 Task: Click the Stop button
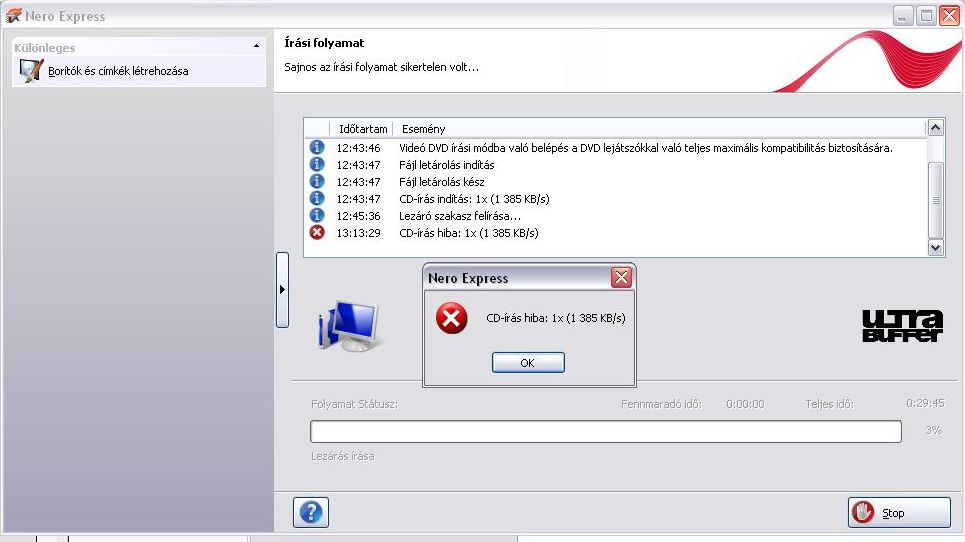(899, 512)
